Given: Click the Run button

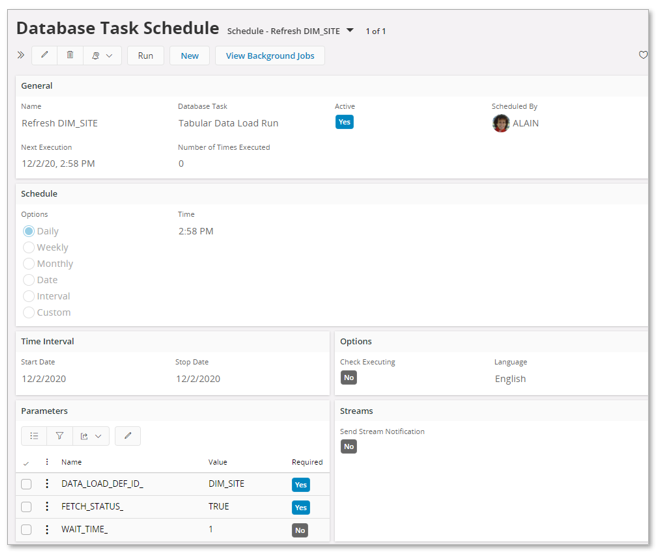Looking at the screenshot, I should click(x=146, y=56).
